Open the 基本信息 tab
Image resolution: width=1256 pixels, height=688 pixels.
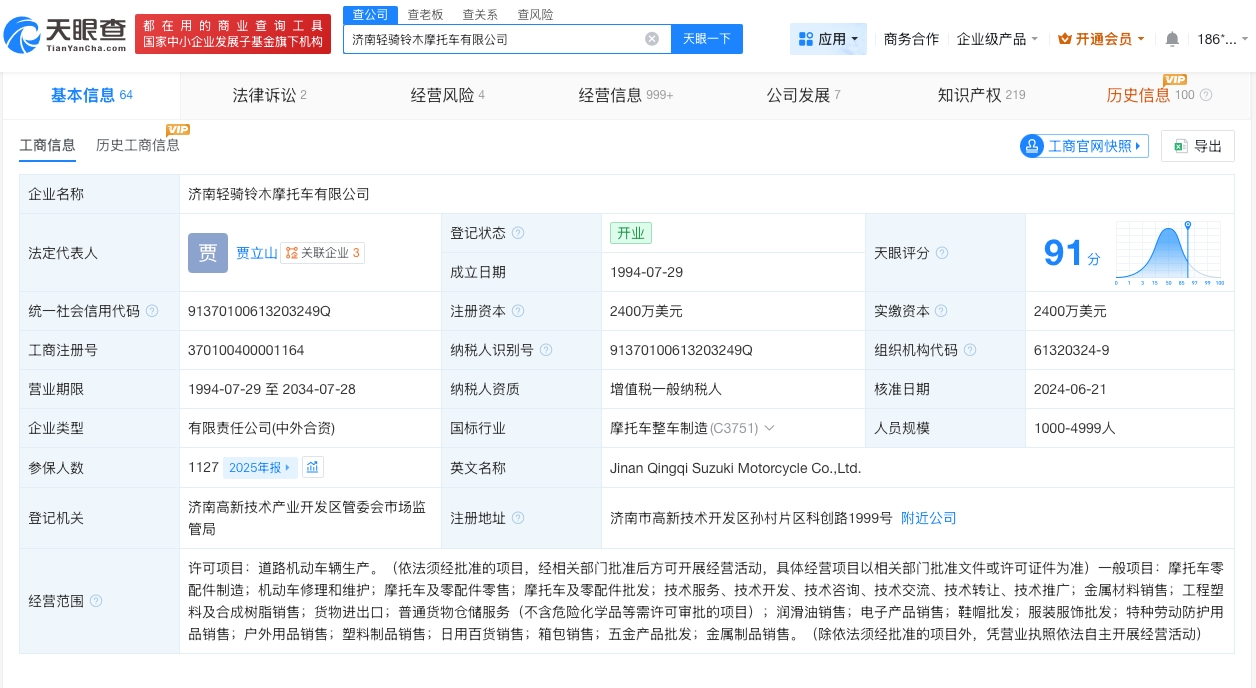click(92, 95)
